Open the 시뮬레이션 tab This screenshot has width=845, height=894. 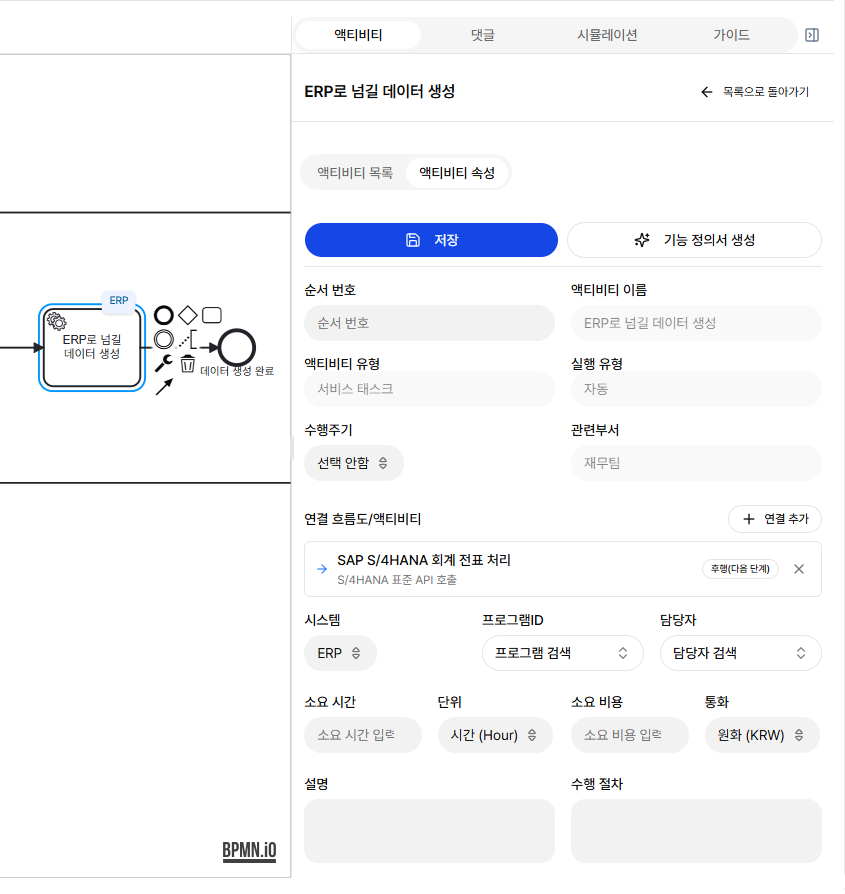coord(607,35)
